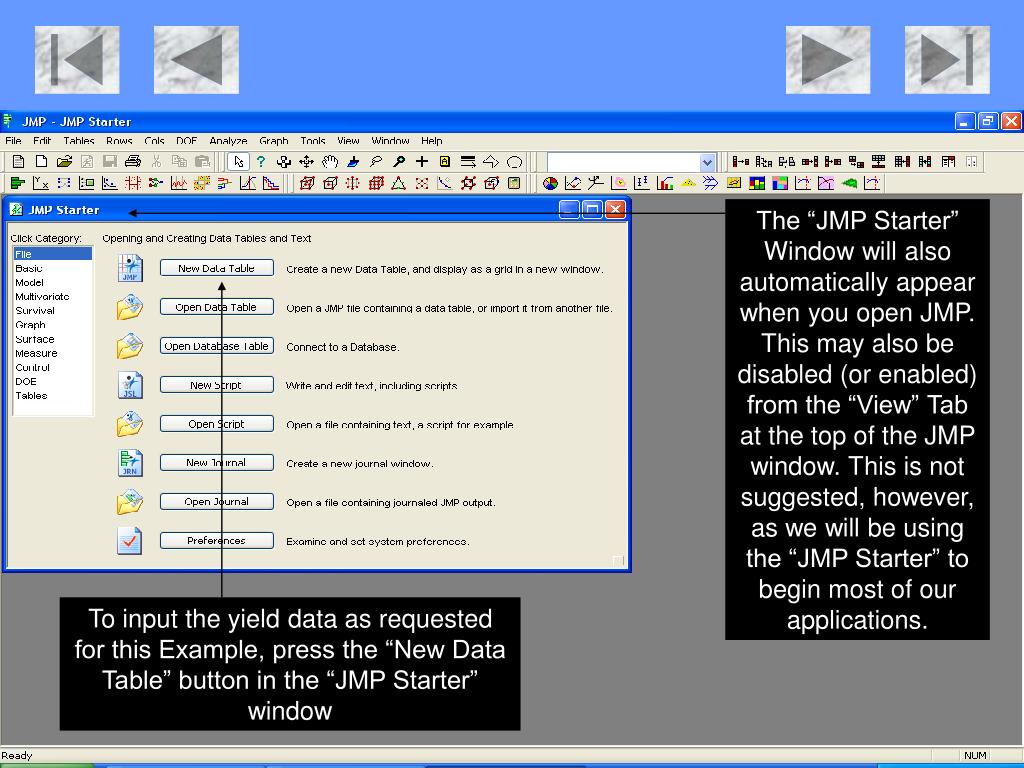Select the Annotate text tool
This screenshot has width=1024, height=768.
[x=445, y=161]
